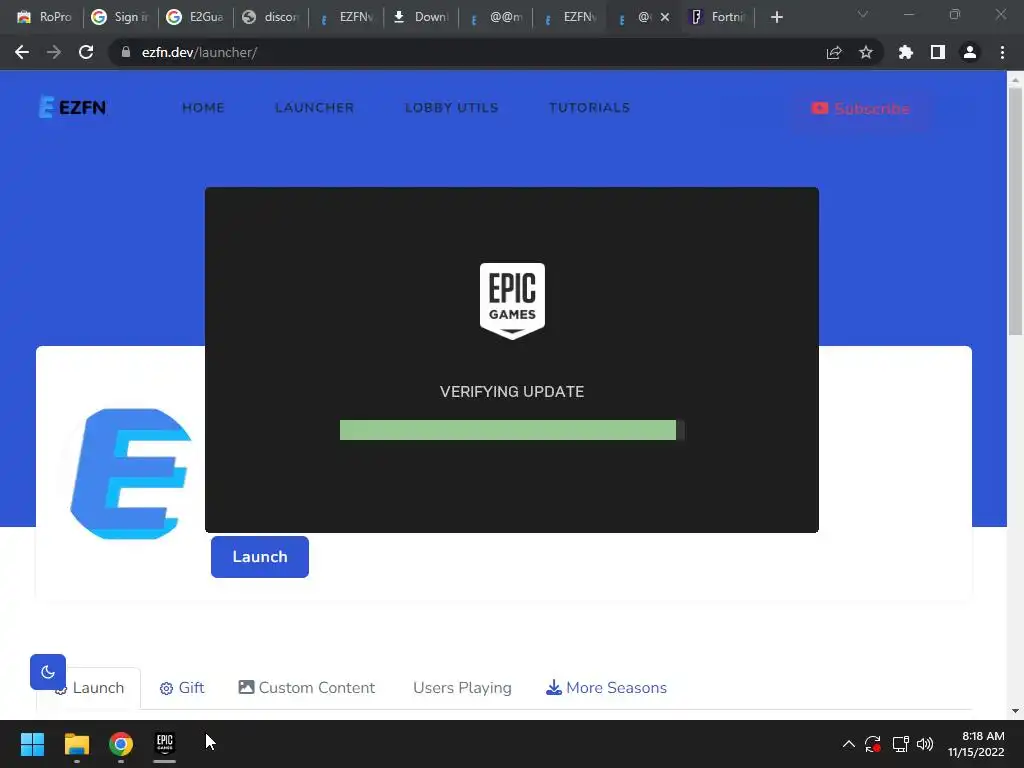Open the tab search chevron

(863, 14)
